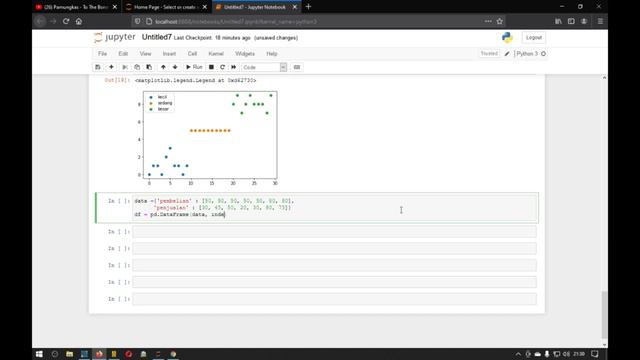The height and width of the screenshot is (360, 640).
Task: Close the Home Page browser tab
Action: (204, 7)
